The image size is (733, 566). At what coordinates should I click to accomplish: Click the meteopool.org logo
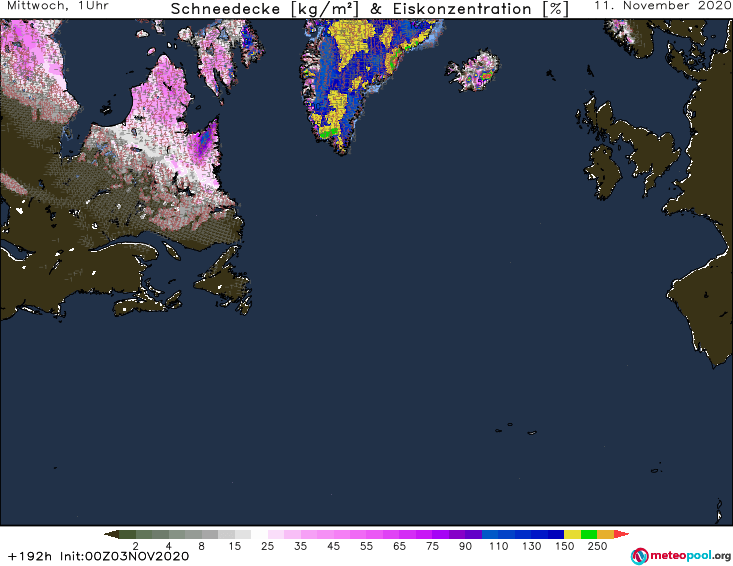(x=681, y=556)
